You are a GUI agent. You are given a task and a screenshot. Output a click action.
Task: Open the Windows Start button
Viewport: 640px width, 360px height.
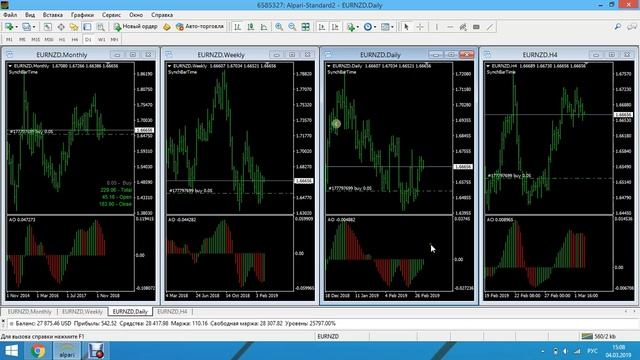tap(11, 351)
